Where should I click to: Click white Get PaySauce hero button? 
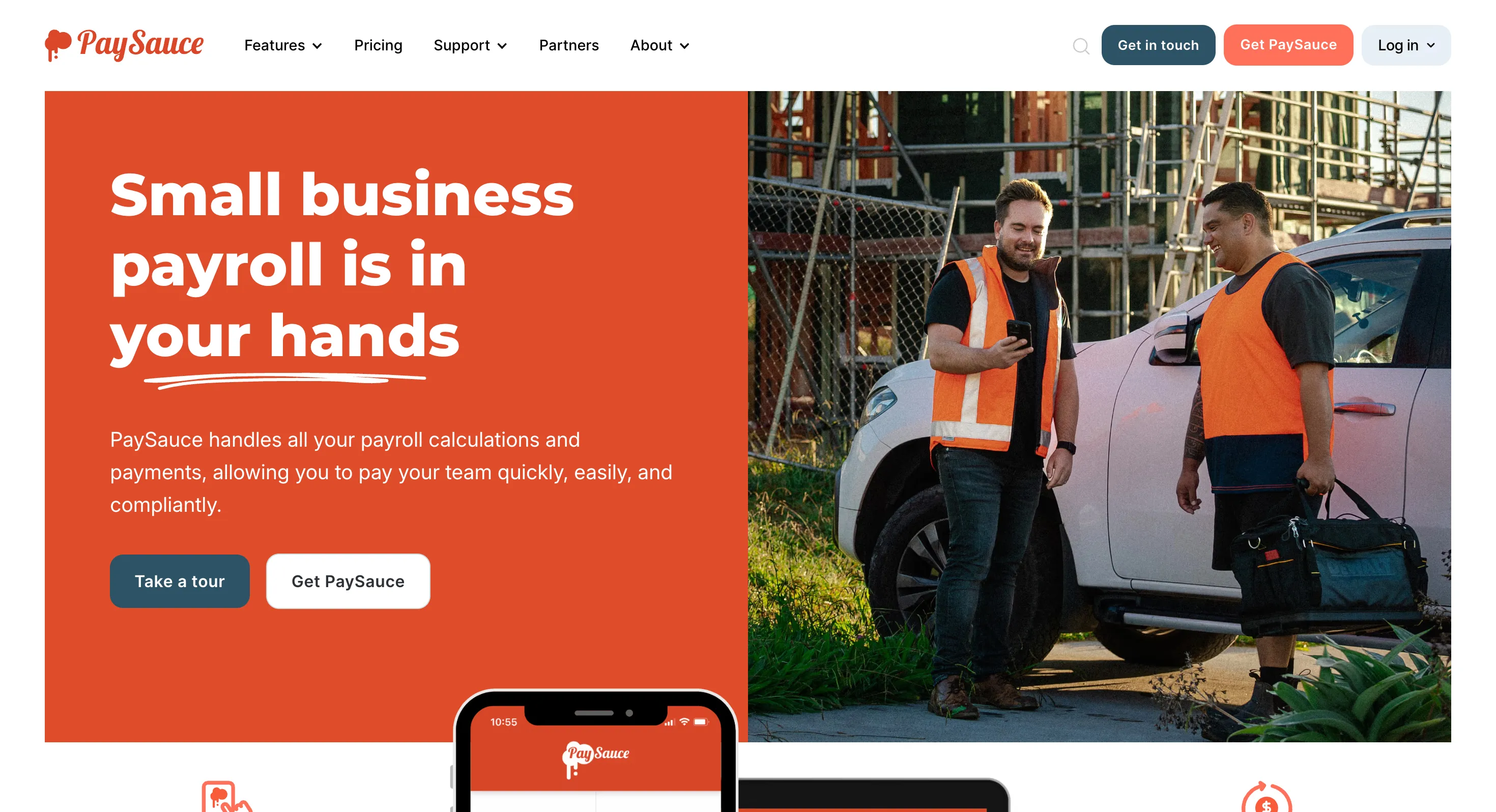click(348, 581)
